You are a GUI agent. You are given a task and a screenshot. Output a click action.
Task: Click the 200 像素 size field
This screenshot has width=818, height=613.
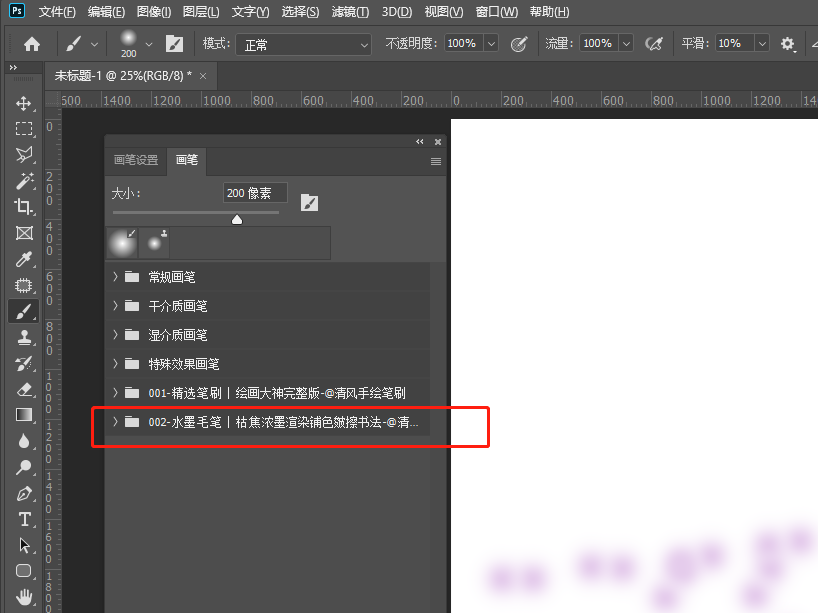tap(255, 193)
